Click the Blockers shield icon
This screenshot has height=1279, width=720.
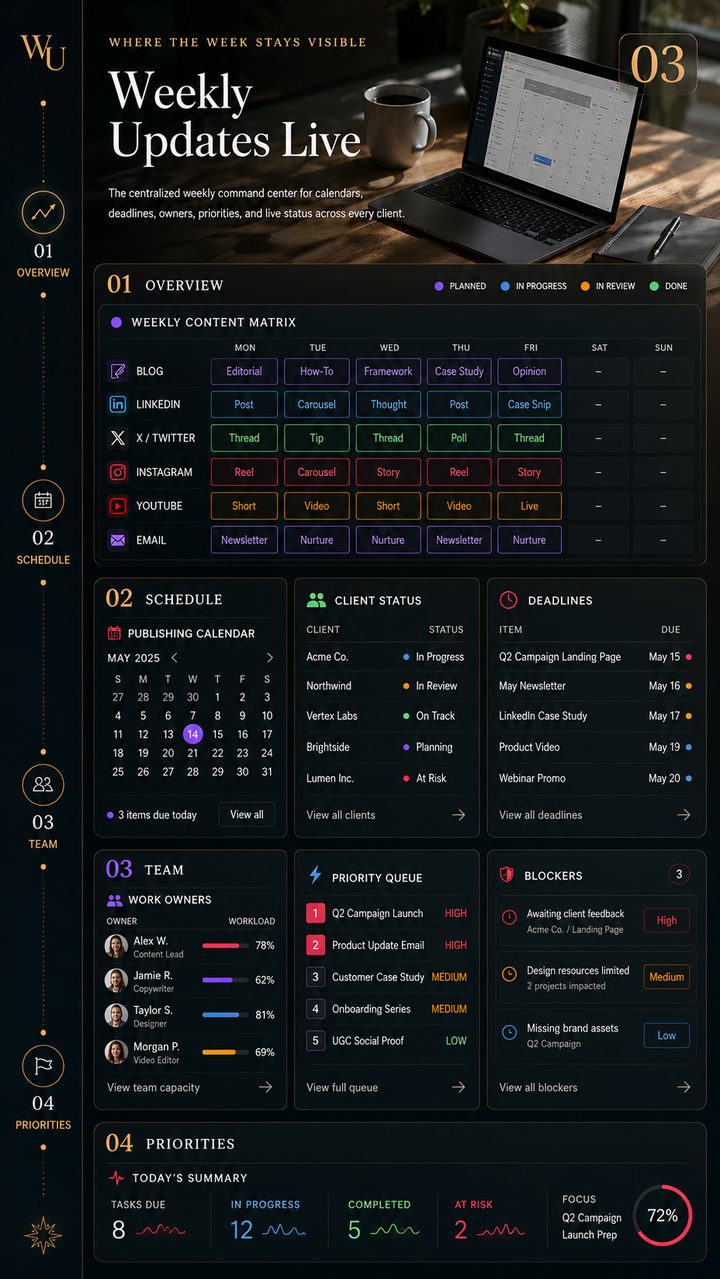pos(507,875)
